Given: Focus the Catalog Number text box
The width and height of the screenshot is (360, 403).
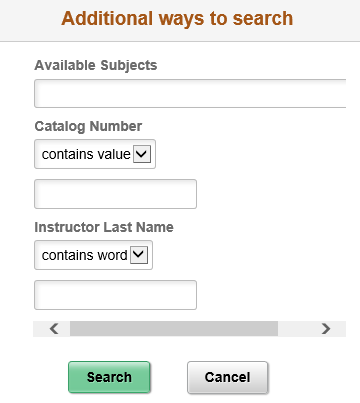Looking at the screenshot, I should pos(115,194).
